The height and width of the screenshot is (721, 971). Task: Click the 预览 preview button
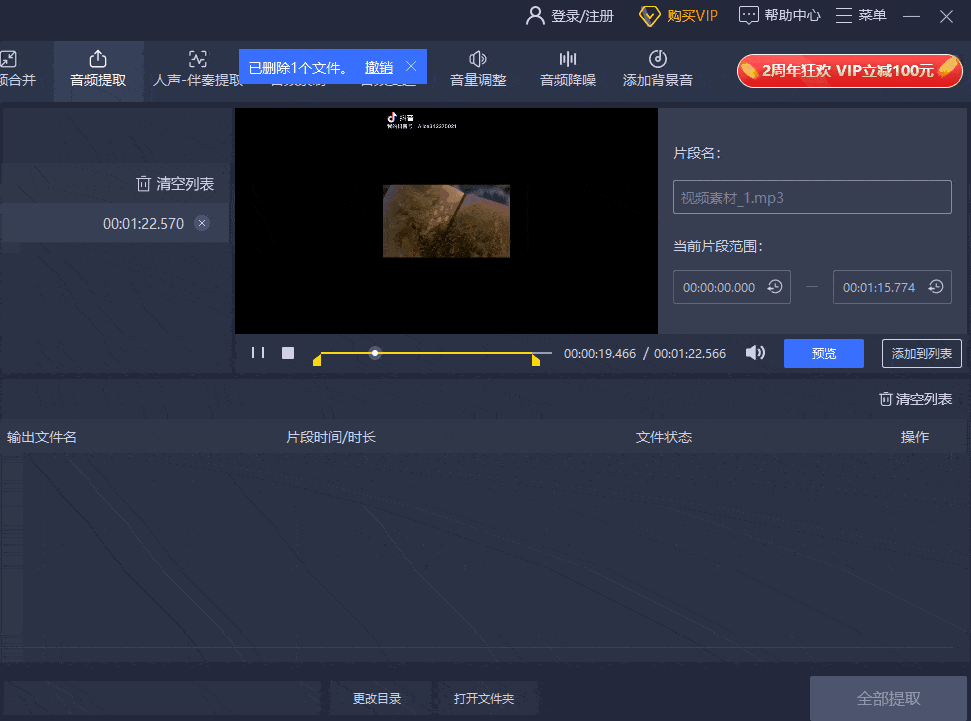tap(823, 354)
